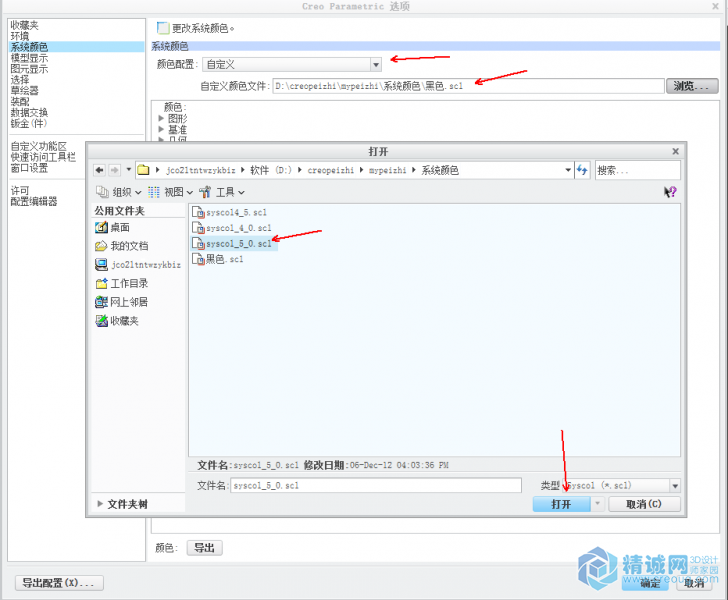Click the 文件名 file name input field

pos(376,485)
